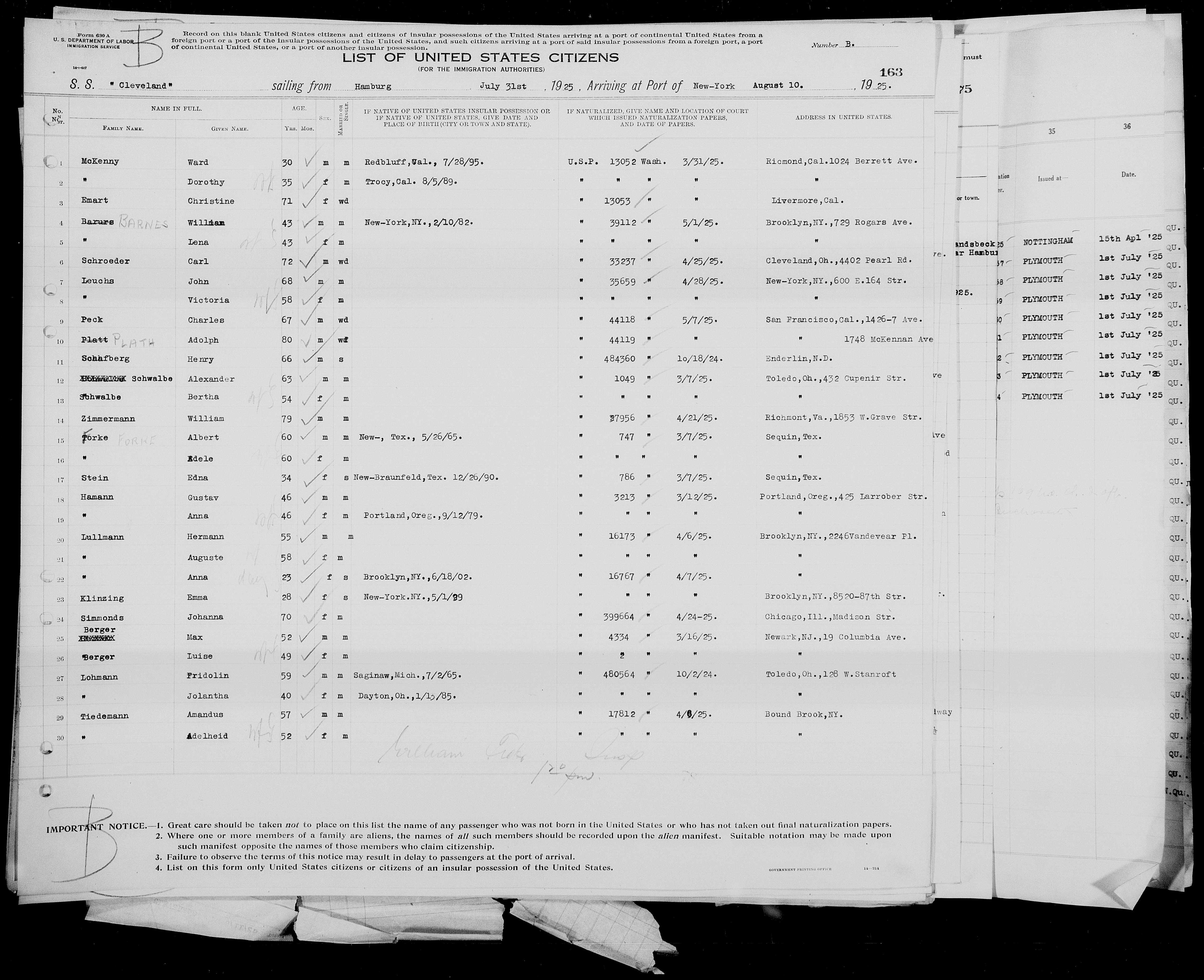Click given name 'Auguste'
Image resolution: width=1204 pixels, height=980 pixels.
pos(206,557)
